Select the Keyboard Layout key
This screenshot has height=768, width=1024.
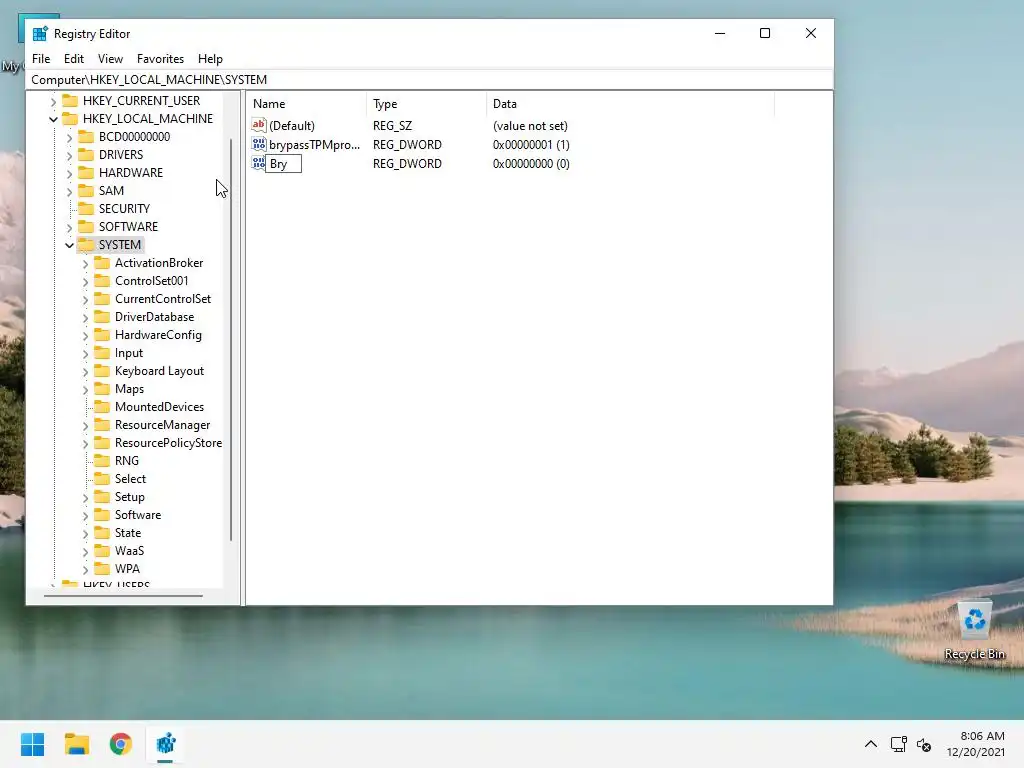159,371
